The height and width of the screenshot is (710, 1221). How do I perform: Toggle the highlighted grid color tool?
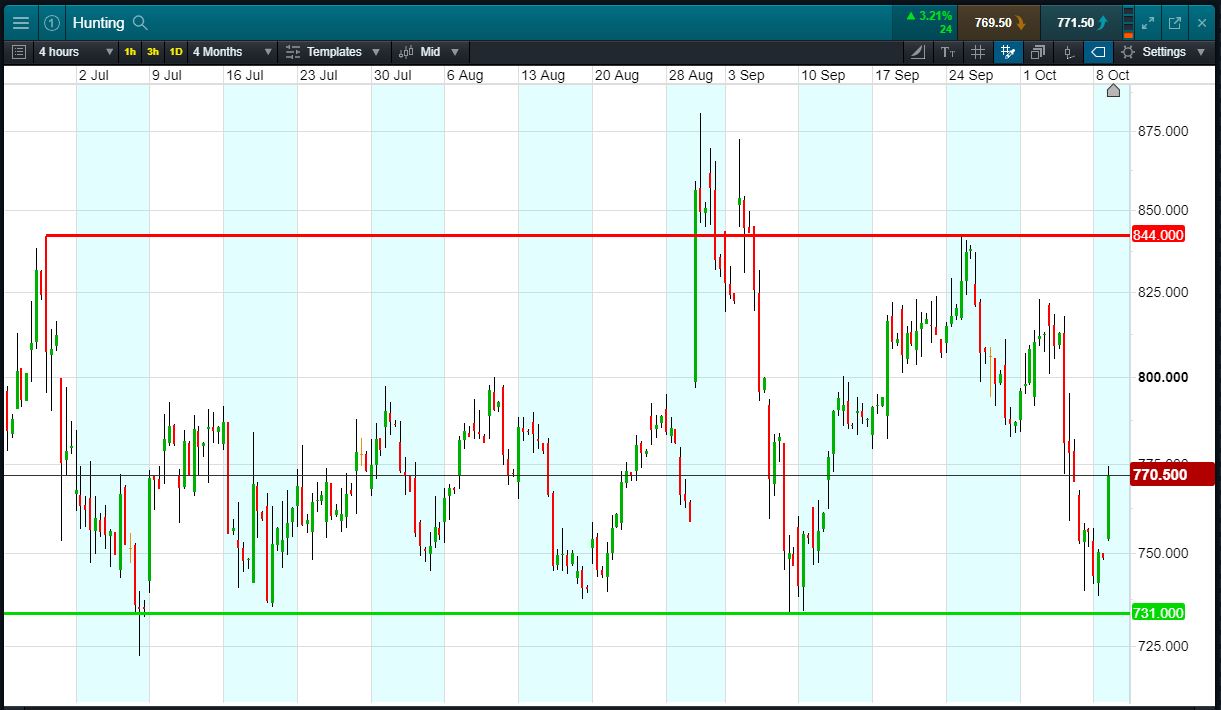[1008, 52]
